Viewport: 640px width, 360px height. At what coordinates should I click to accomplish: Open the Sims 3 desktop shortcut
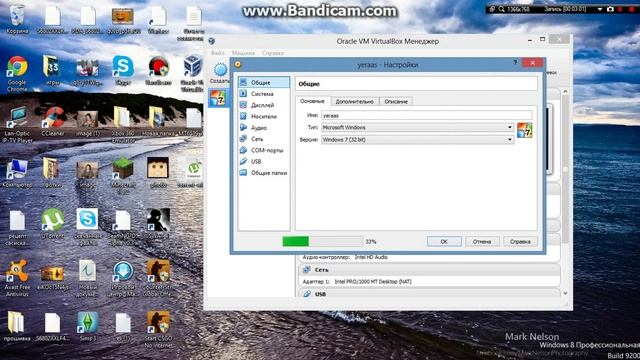pos(88,327)
